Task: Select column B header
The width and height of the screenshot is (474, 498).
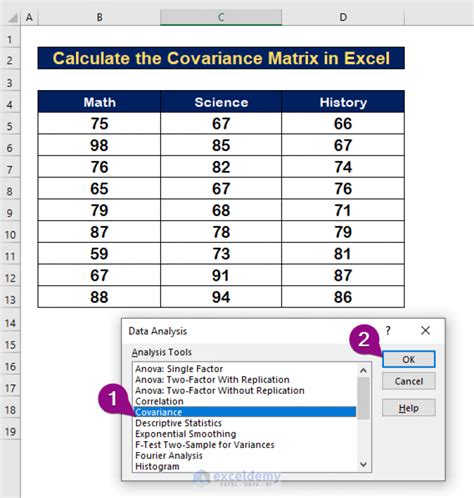Action: [99, 17]
